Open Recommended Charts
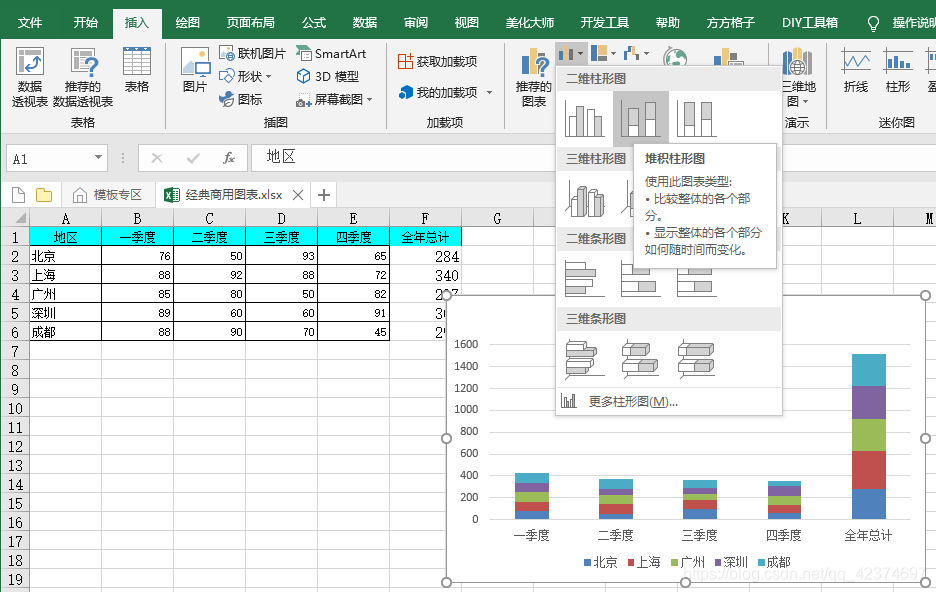Image resolution: width=936 pixels, height=592 pixels. coord(534,78)
